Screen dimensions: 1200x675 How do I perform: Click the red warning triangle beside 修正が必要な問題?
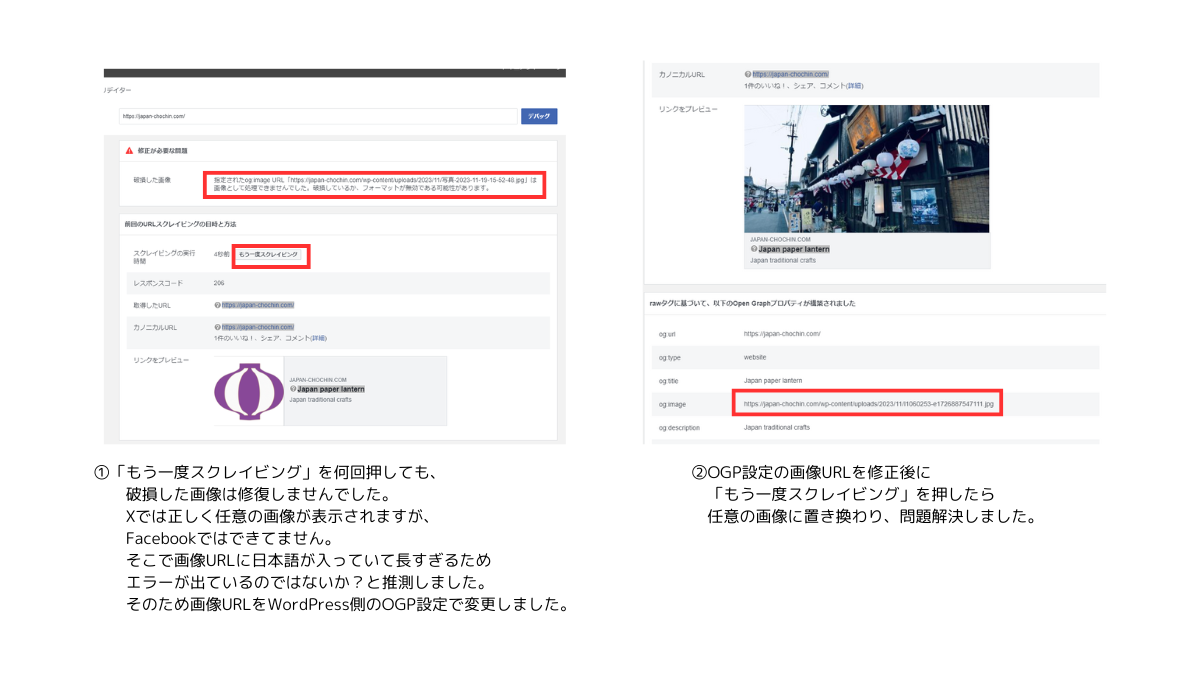tap(129, 150)
